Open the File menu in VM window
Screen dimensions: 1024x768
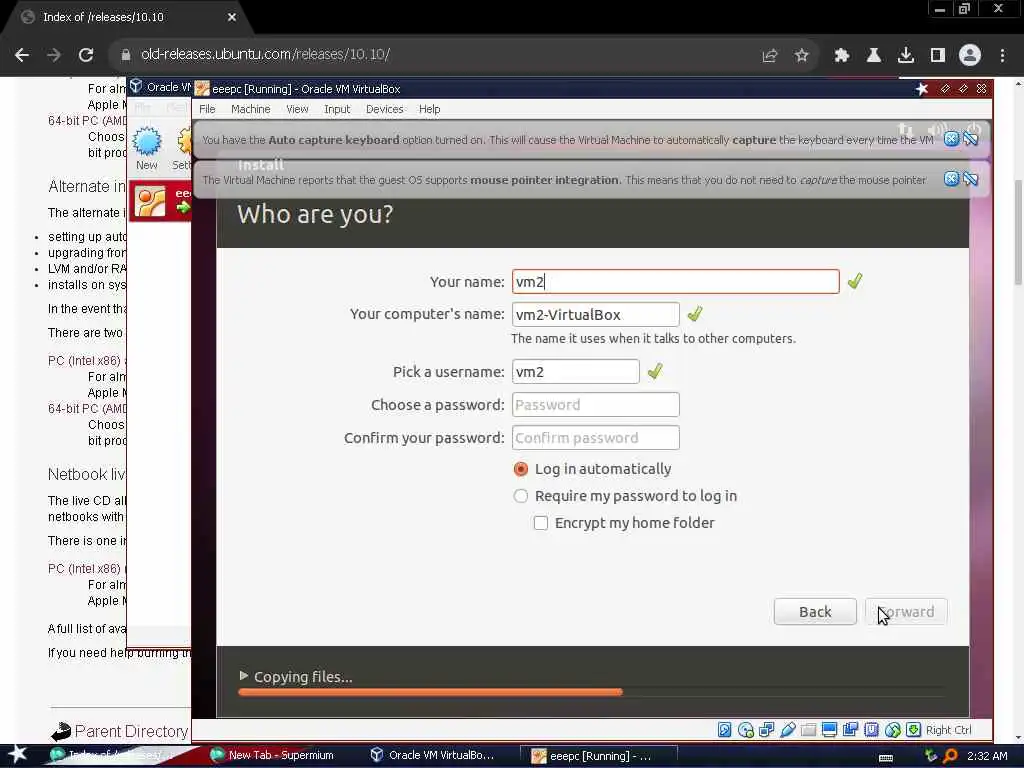pos(207,109)
